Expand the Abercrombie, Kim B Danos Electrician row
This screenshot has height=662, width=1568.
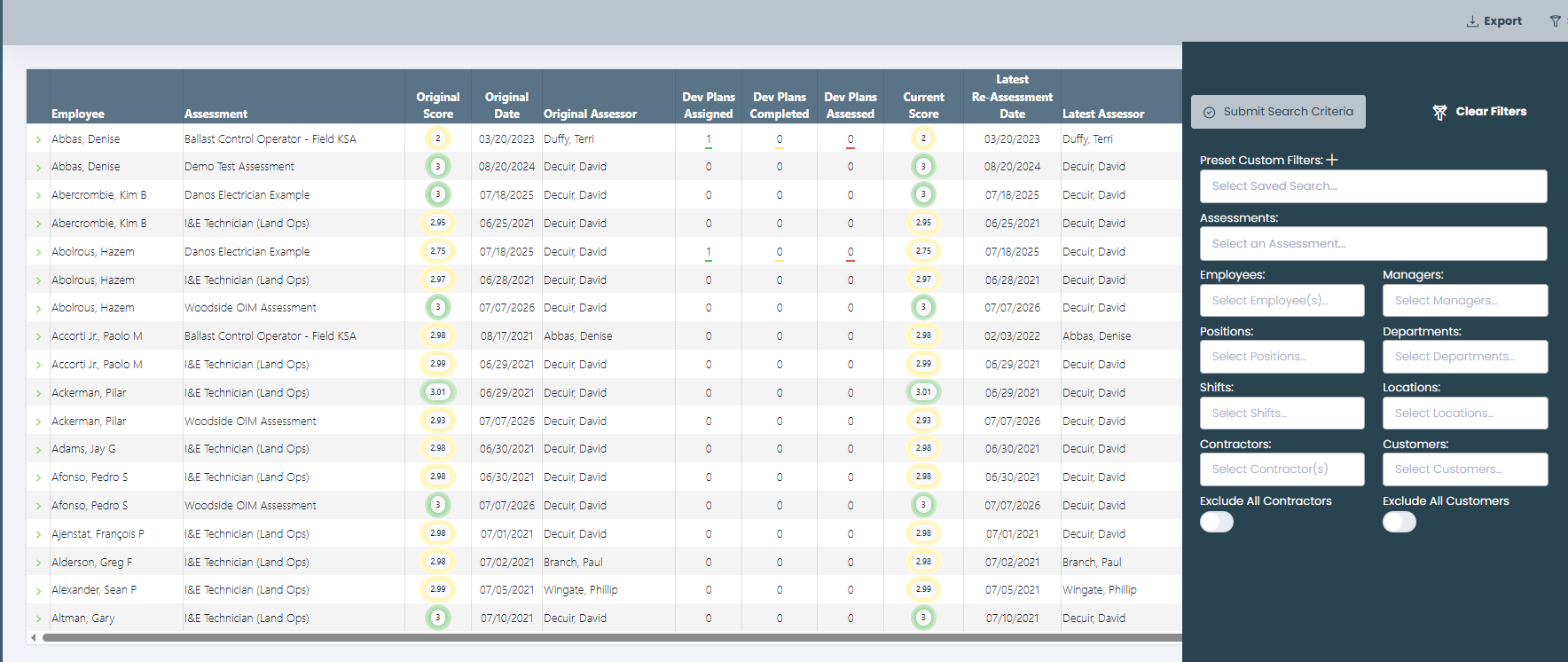(x=38, y=195)
